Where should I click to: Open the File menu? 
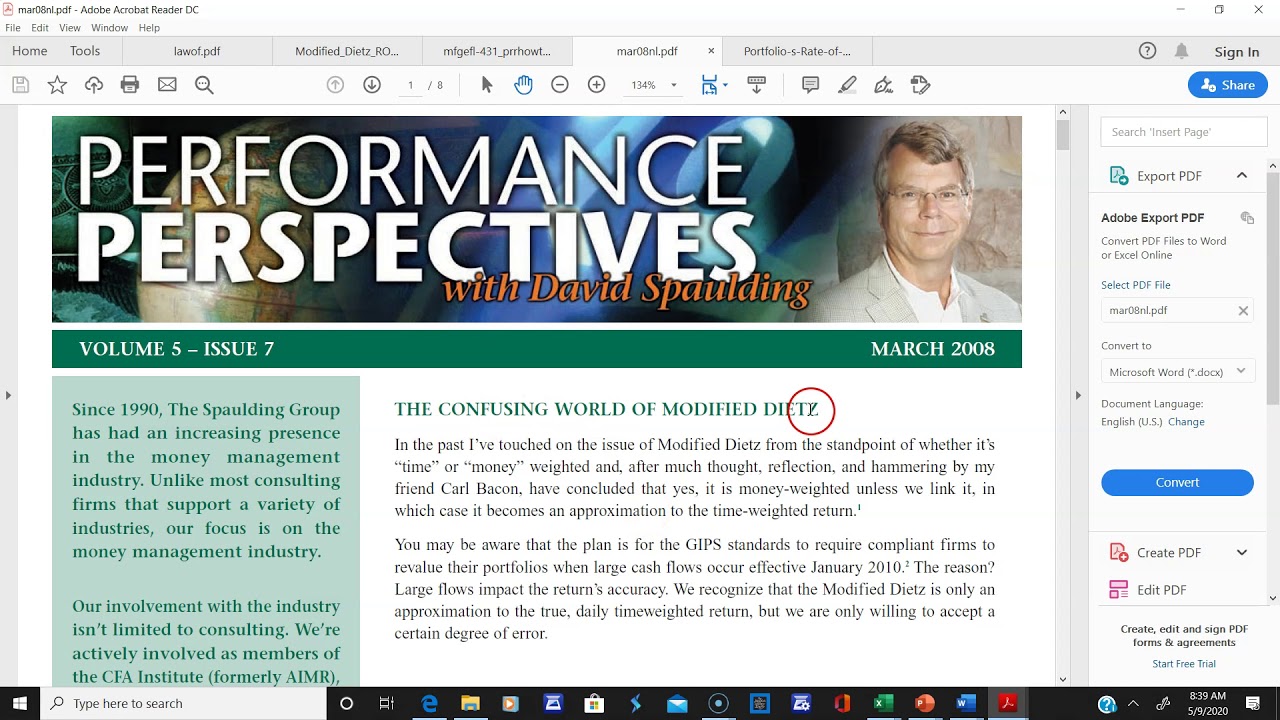pyautogui.click(x=13, y=28)
